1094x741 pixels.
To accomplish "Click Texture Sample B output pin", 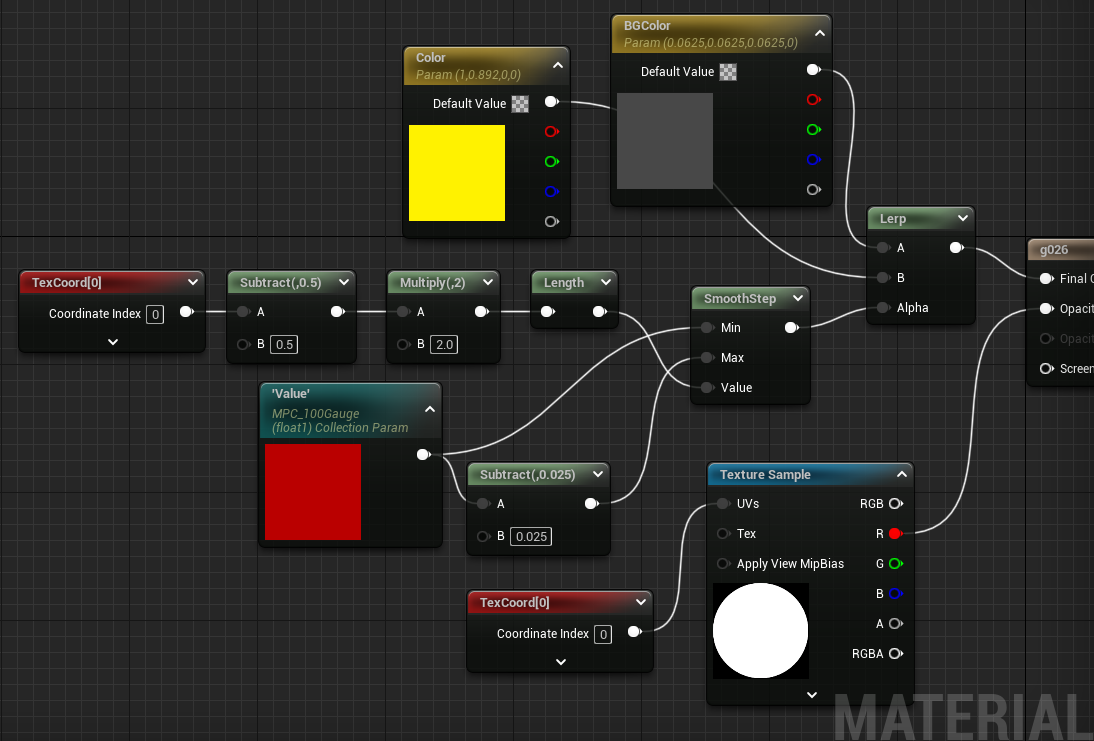I will tap(896, 594).
